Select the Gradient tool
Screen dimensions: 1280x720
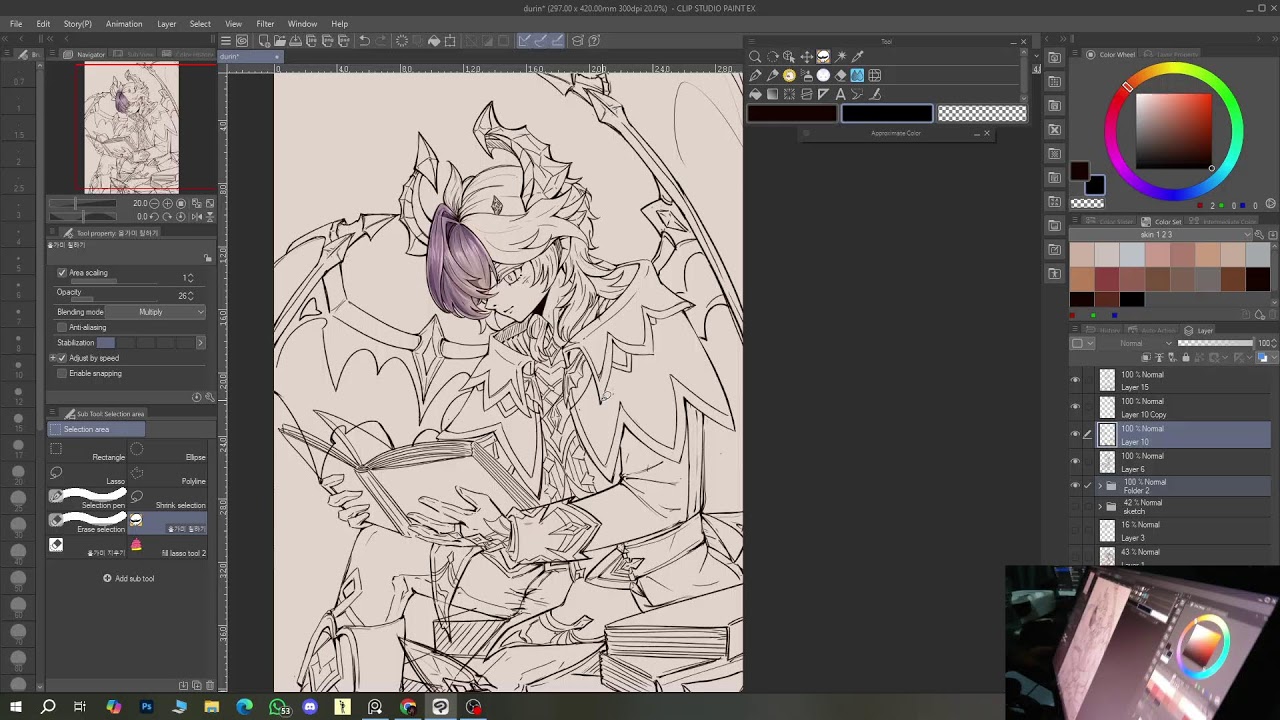point(772,94)
